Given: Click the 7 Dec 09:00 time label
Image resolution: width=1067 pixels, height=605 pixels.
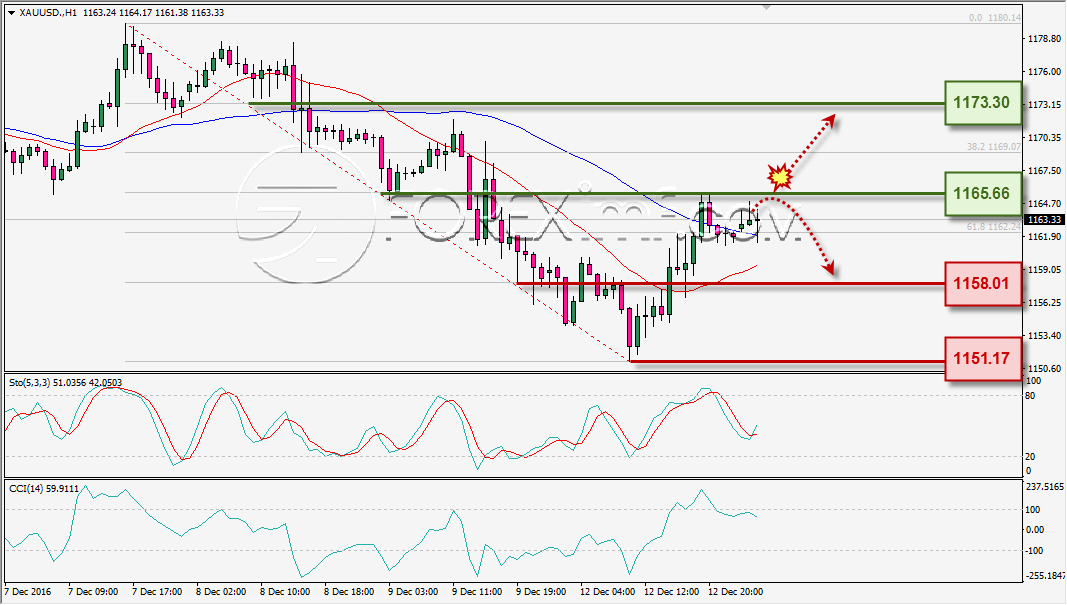Looking at the screenshot, I should click(x=93, y=592).
